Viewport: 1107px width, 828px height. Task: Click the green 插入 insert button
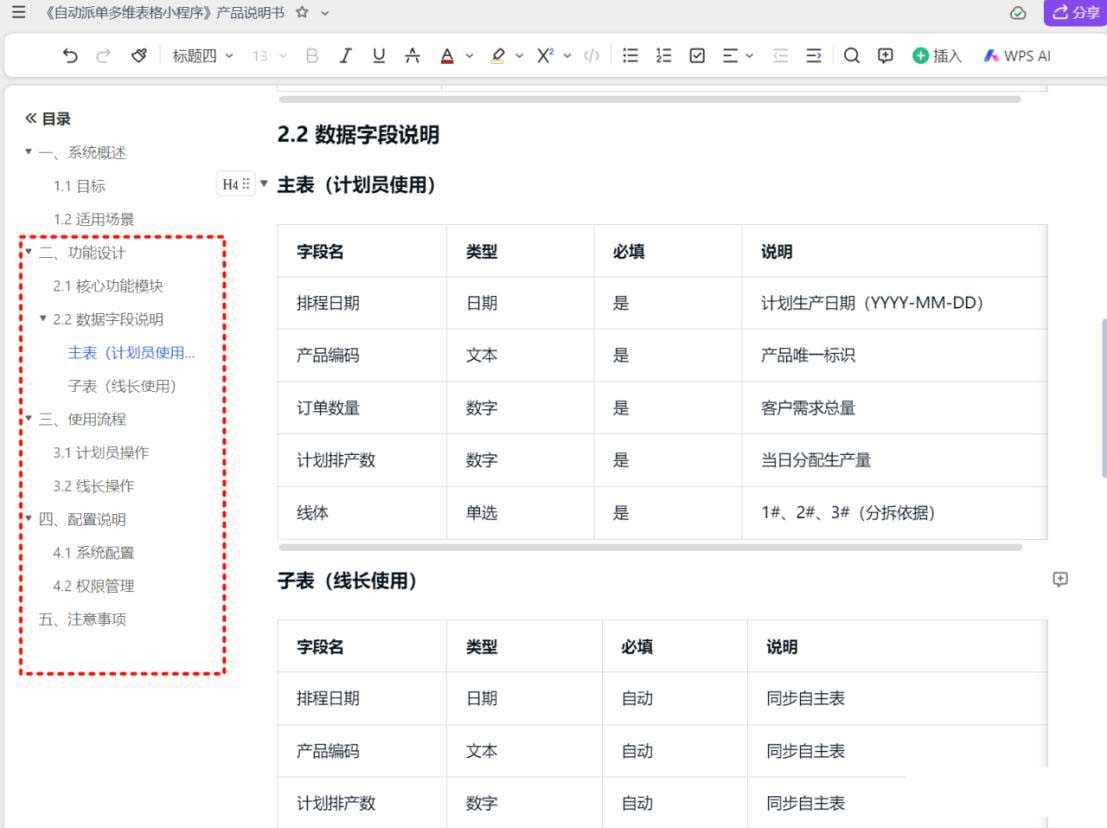[937, 56]
